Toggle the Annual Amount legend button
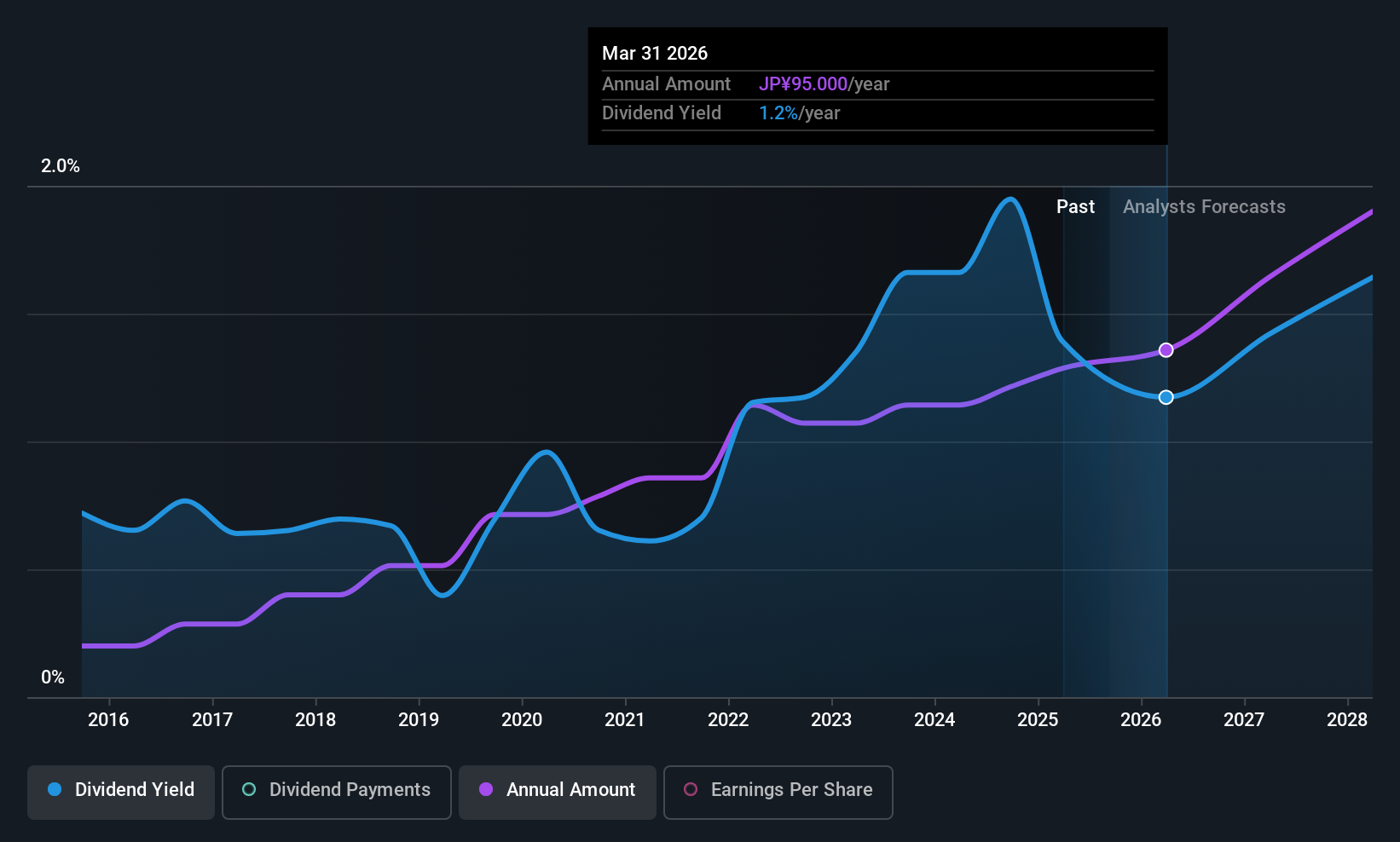Viewport: 1400px width, 842px height. [x=558, y=792]
